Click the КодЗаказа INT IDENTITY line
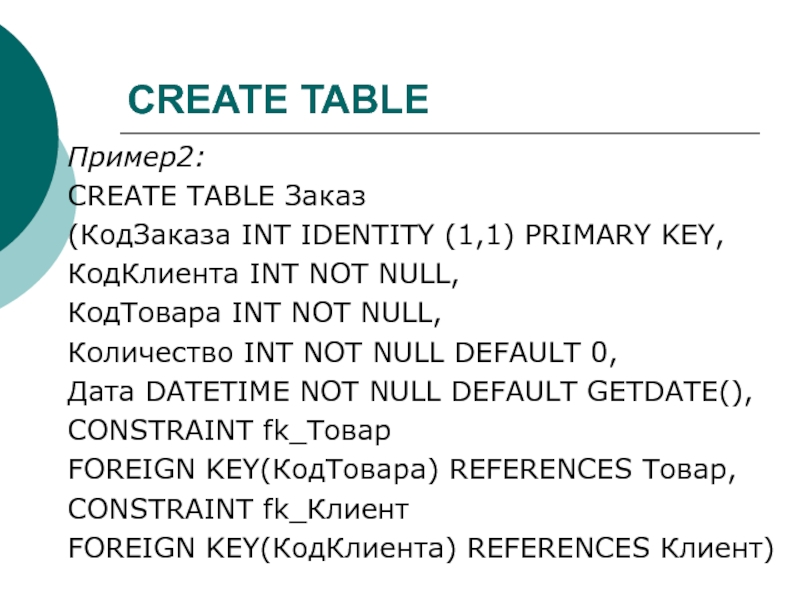The height and width of the screenshot is (600, 800). tap(396, 236)
